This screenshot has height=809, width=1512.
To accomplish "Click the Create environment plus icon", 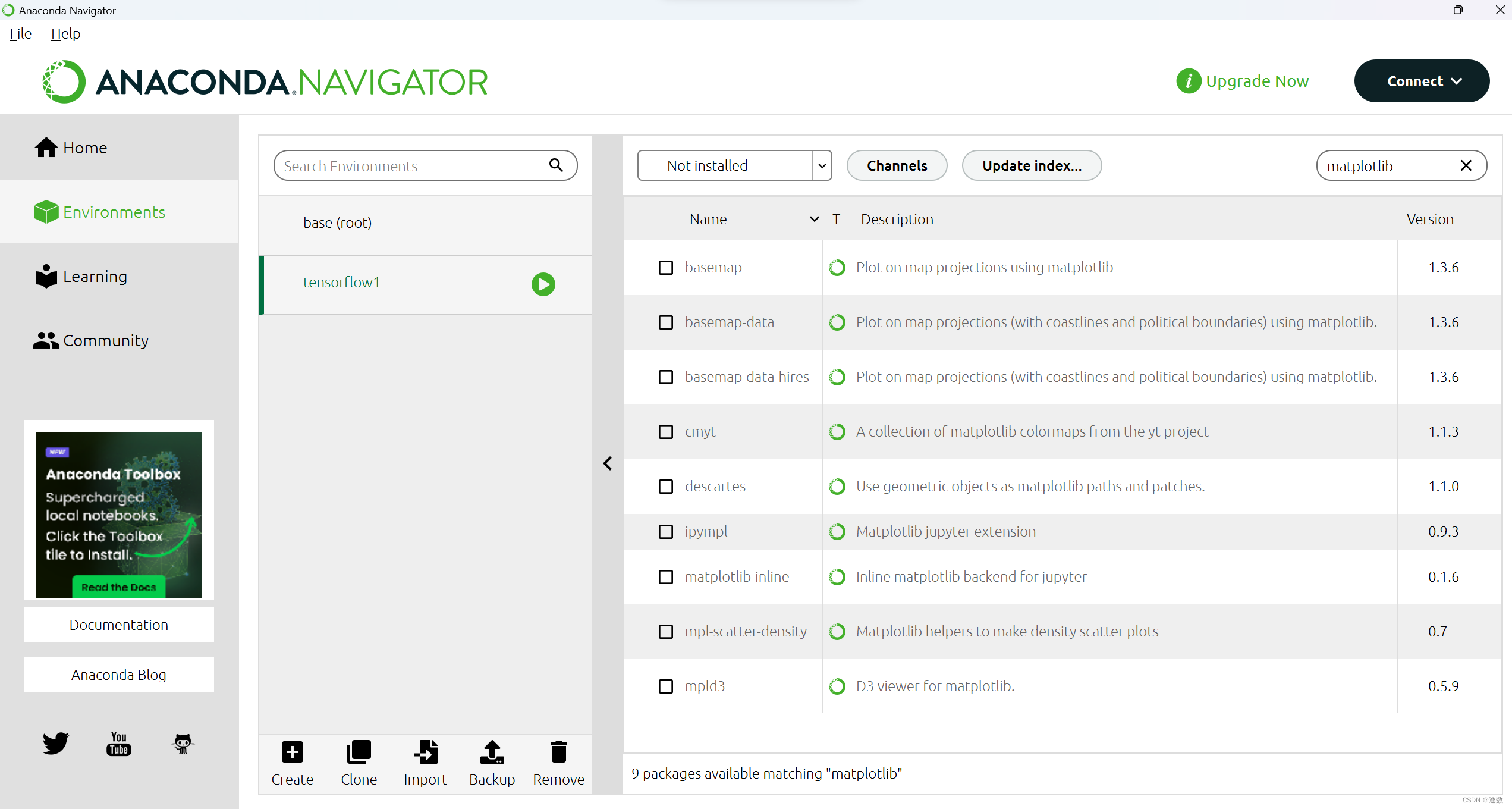I will pos(292,752).
